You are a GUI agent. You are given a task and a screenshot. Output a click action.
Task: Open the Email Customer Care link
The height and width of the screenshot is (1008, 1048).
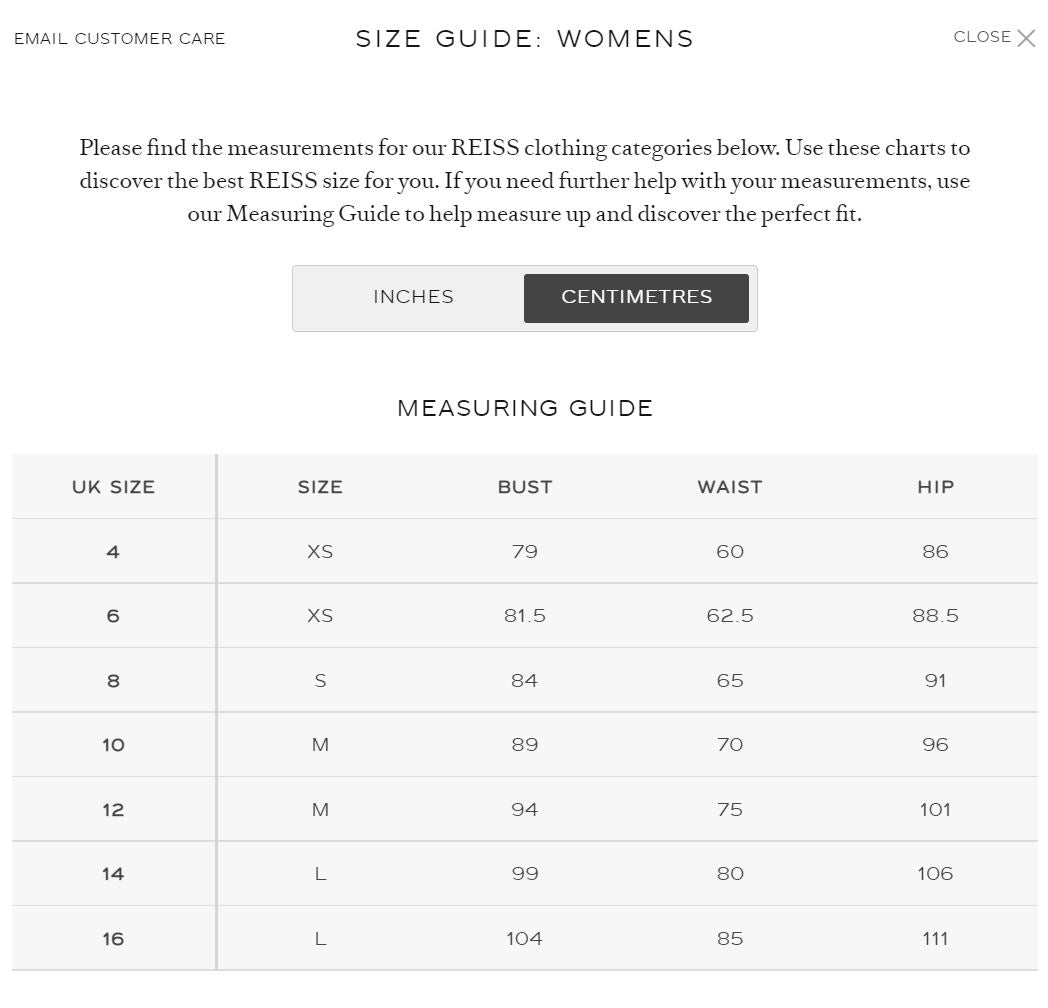[120, 39]
